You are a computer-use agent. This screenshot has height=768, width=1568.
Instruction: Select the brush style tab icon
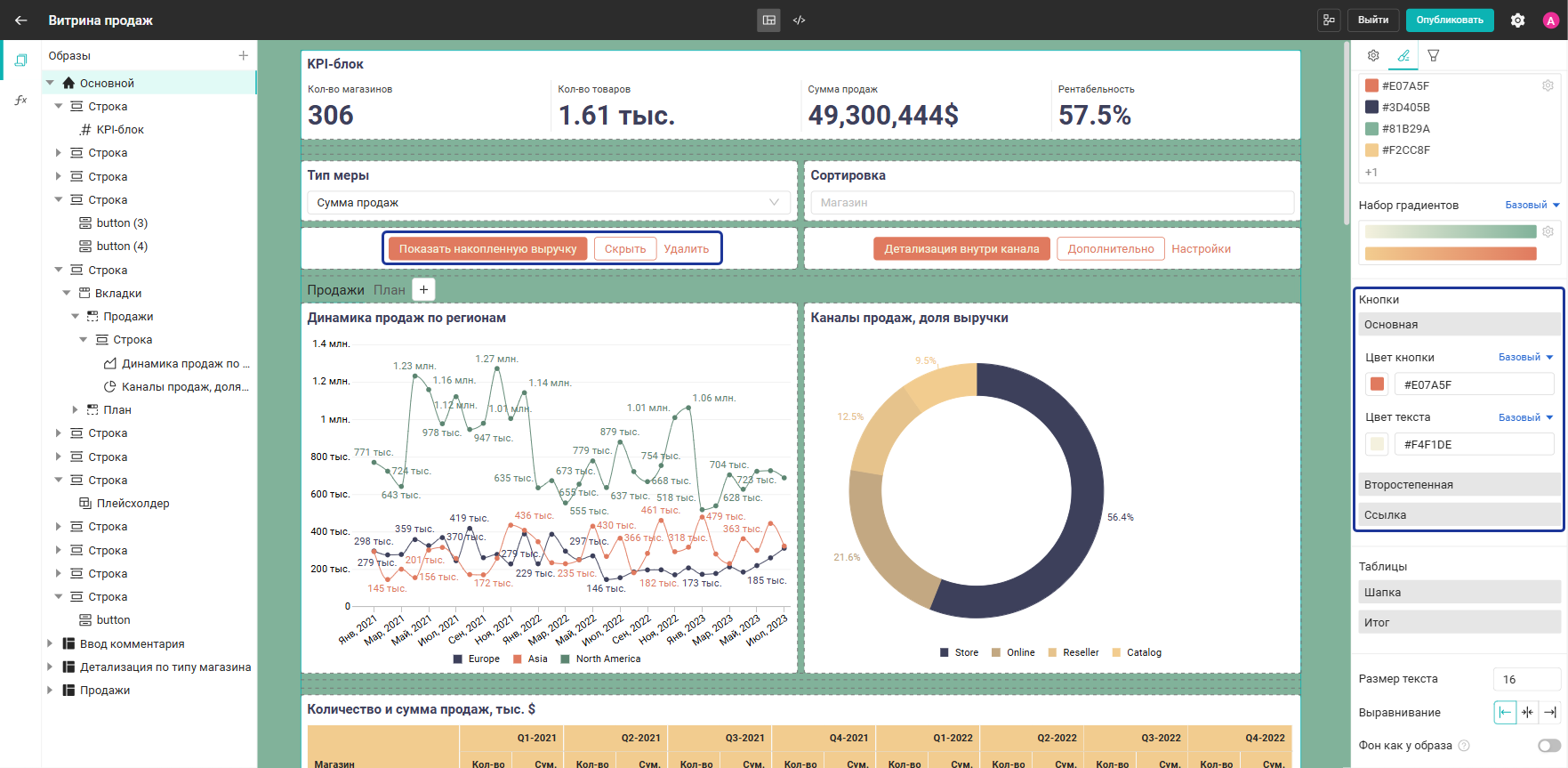click(x=1403, y=55)
